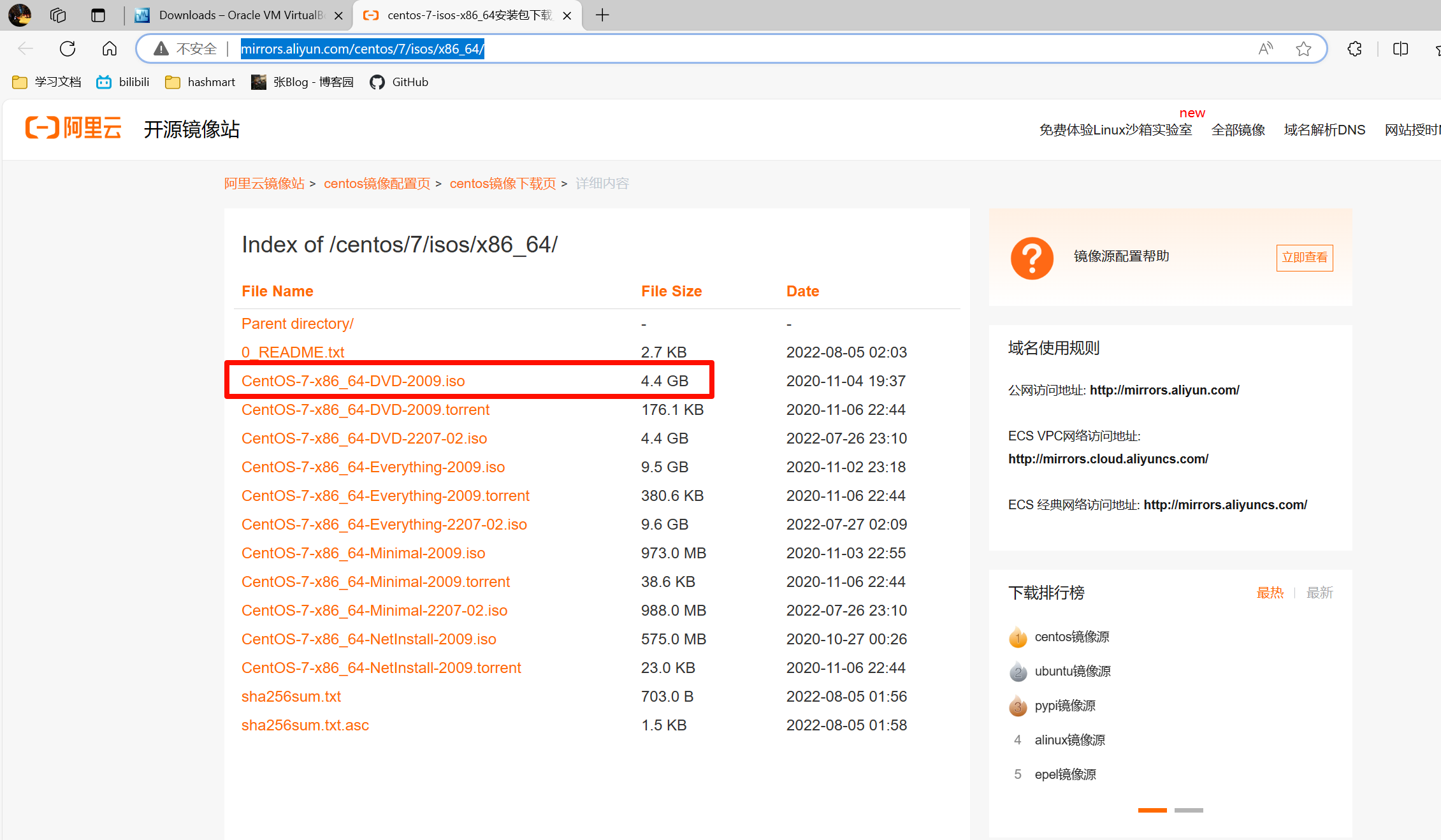1441x840 pixels.
Task: Click CentOS-7-x86_64-Minimal-2009.iso link
Action: click(x=363, y=553)
